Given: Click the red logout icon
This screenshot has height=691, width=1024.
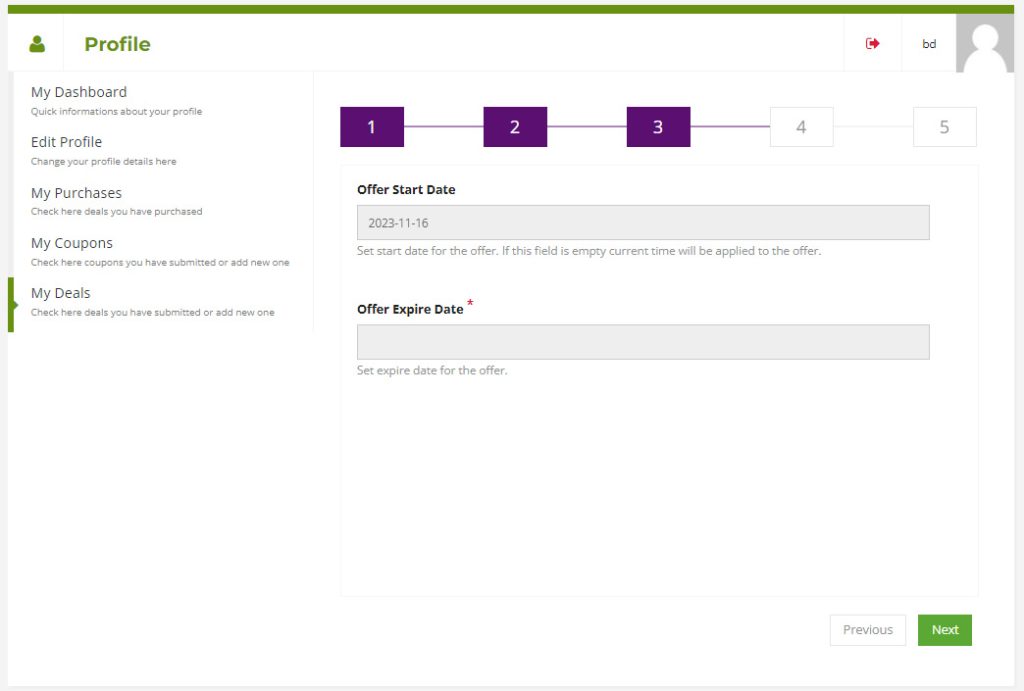Looking at the screenshot, I should tap(873, 44).
